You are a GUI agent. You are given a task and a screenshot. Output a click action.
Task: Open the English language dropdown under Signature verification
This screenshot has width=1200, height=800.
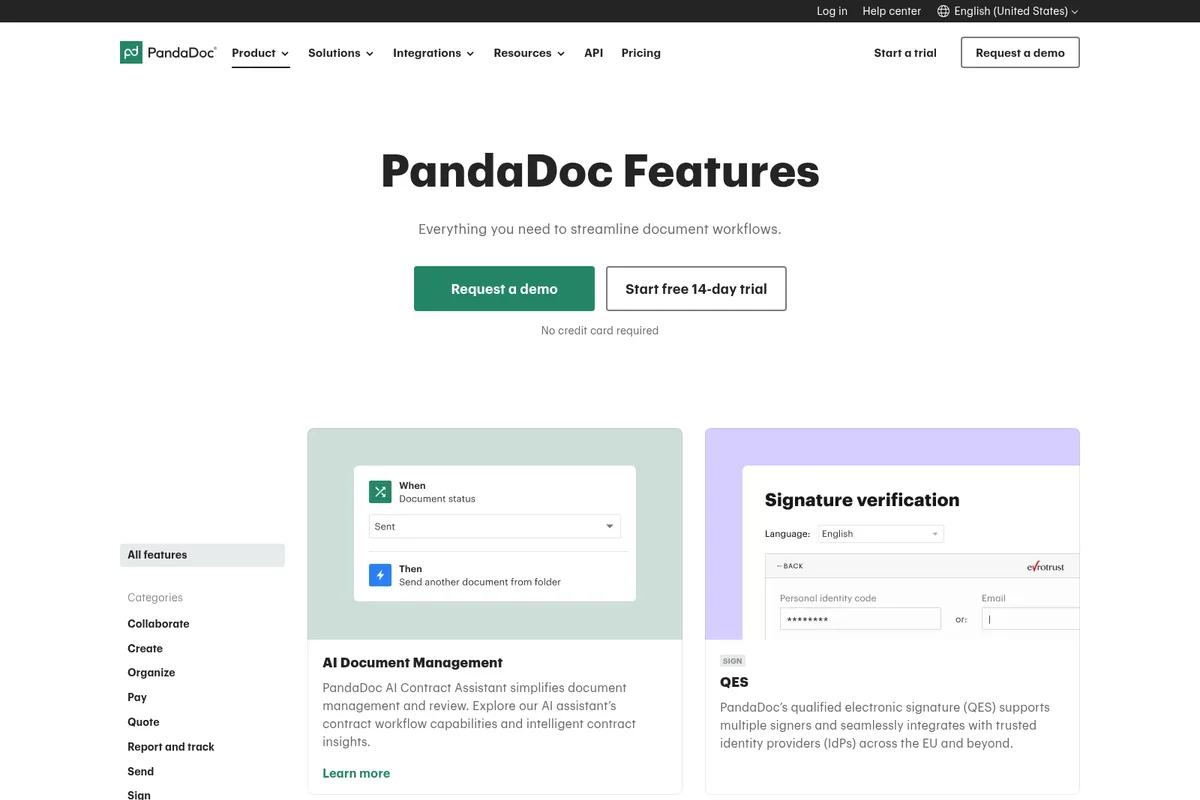point(879,533)
